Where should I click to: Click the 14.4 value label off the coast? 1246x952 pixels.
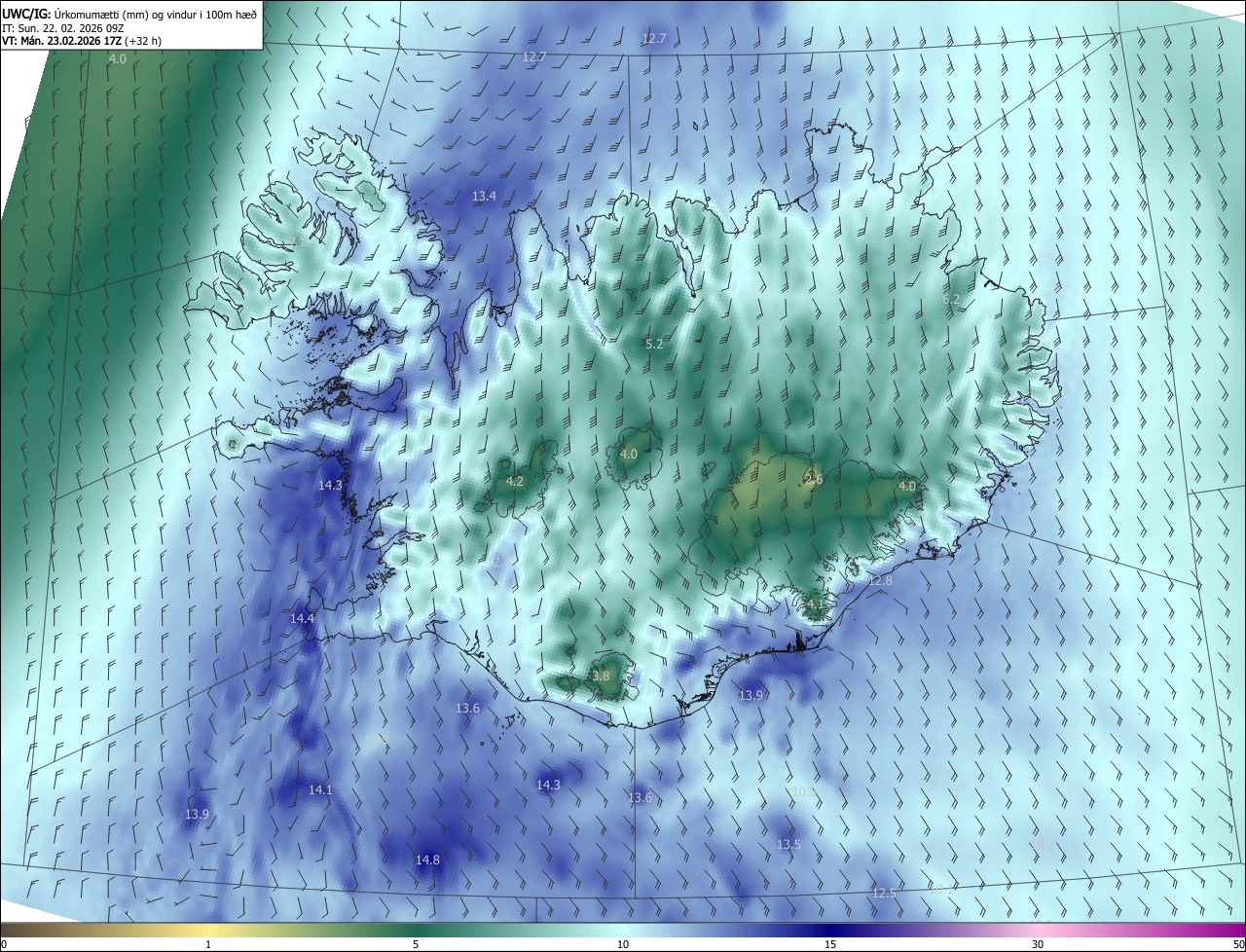coord(302,619)
